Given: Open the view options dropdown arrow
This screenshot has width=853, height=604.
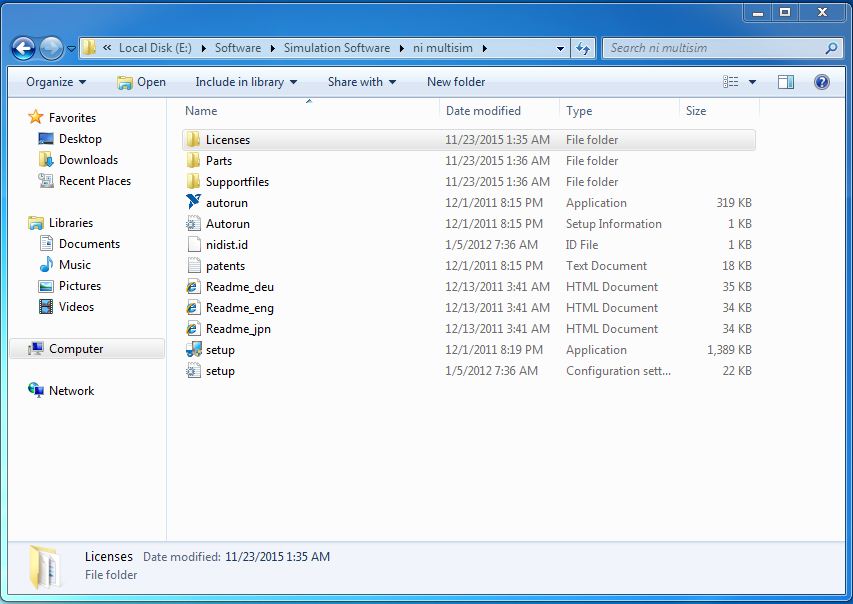Looking at the screenshot, I should tap(752, 82).
